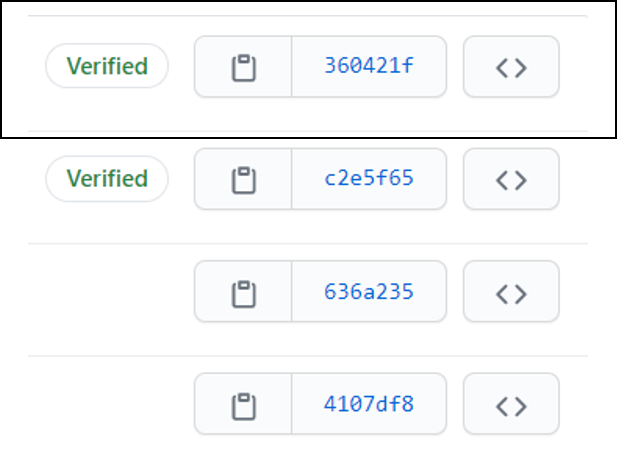Browse repository code at commit 636a235

point(511,292)
